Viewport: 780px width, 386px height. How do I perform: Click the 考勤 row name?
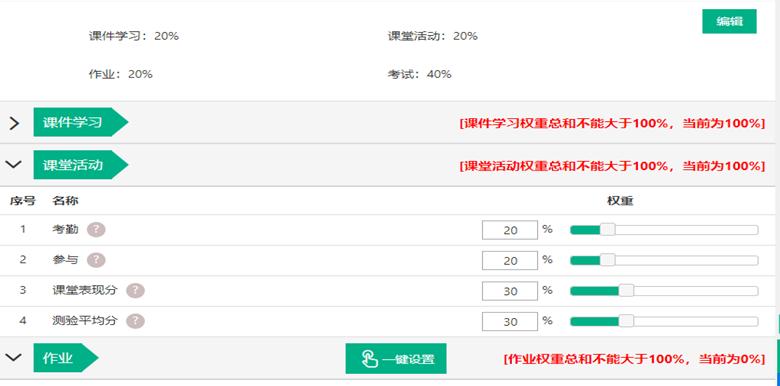pyautogui.click(x=65, y=230)
